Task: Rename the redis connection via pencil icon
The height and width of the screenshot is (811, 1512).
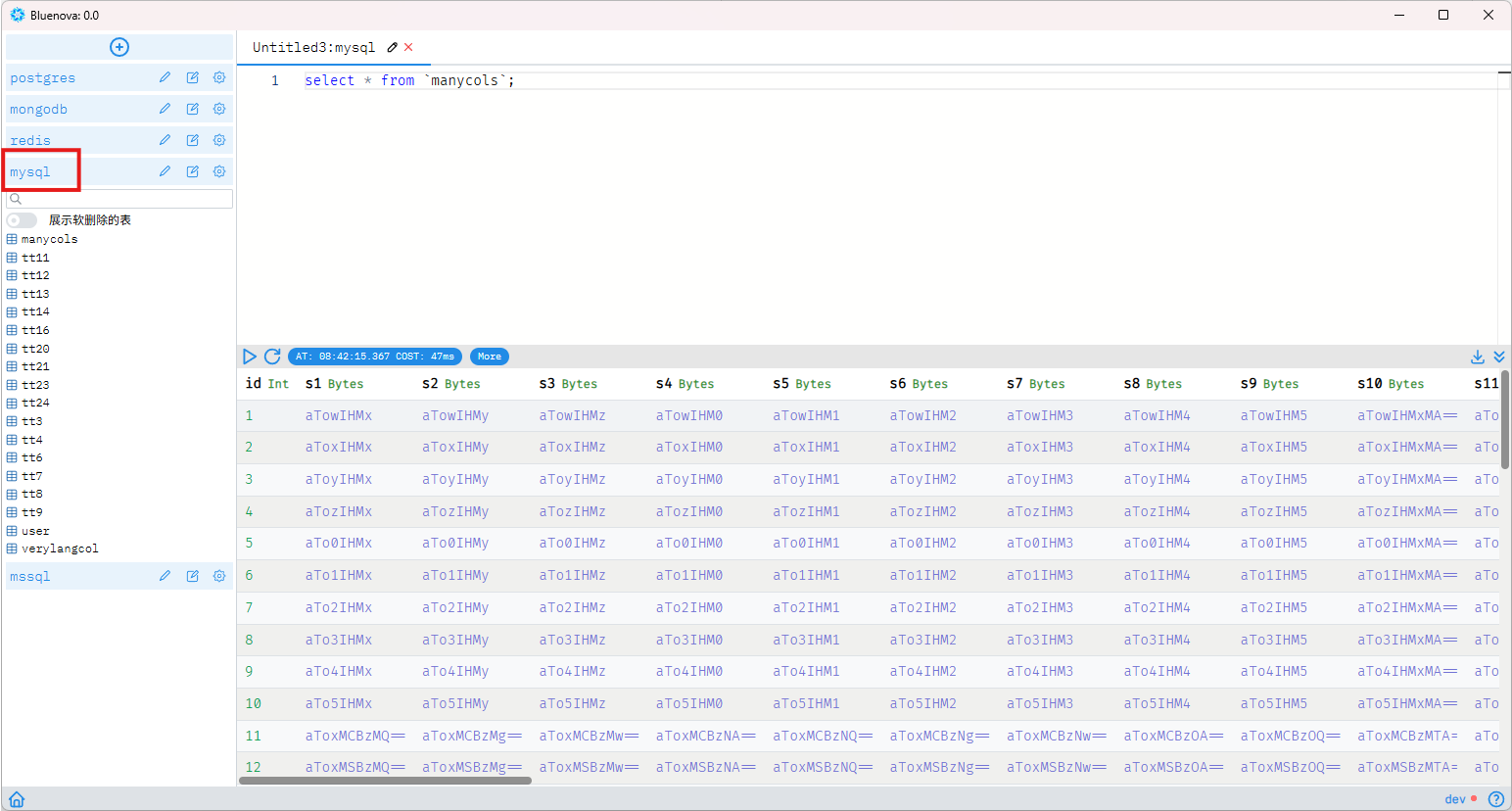Action: click(x=165, y=140)
